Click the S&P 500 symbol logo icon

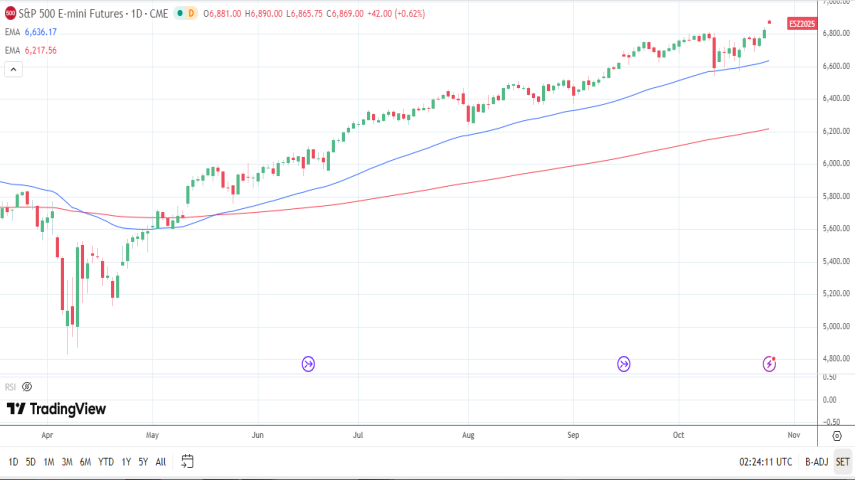(11, 13)
